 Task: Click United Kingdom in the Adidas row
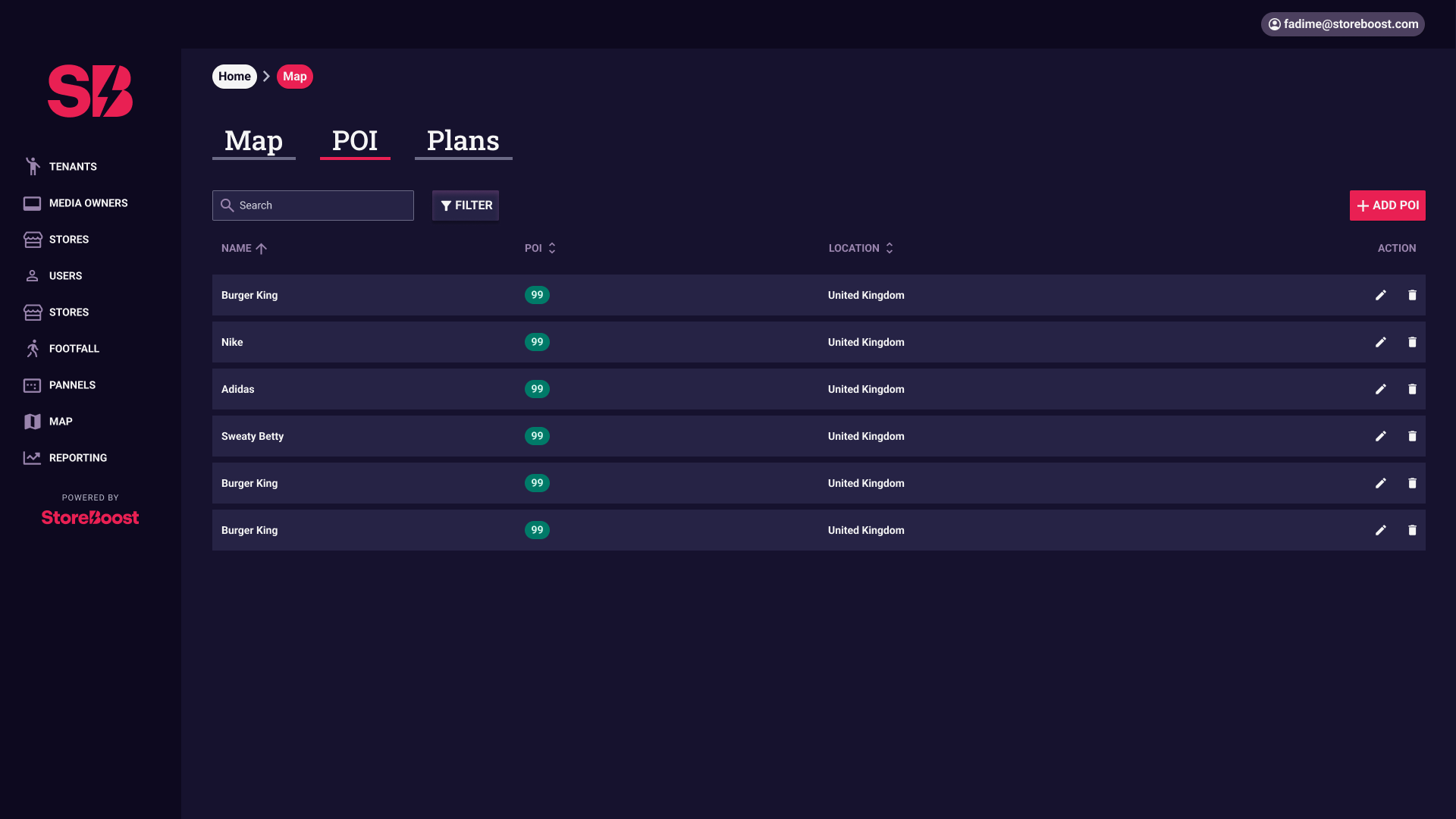pyautogui.click(x=866, y=389)
